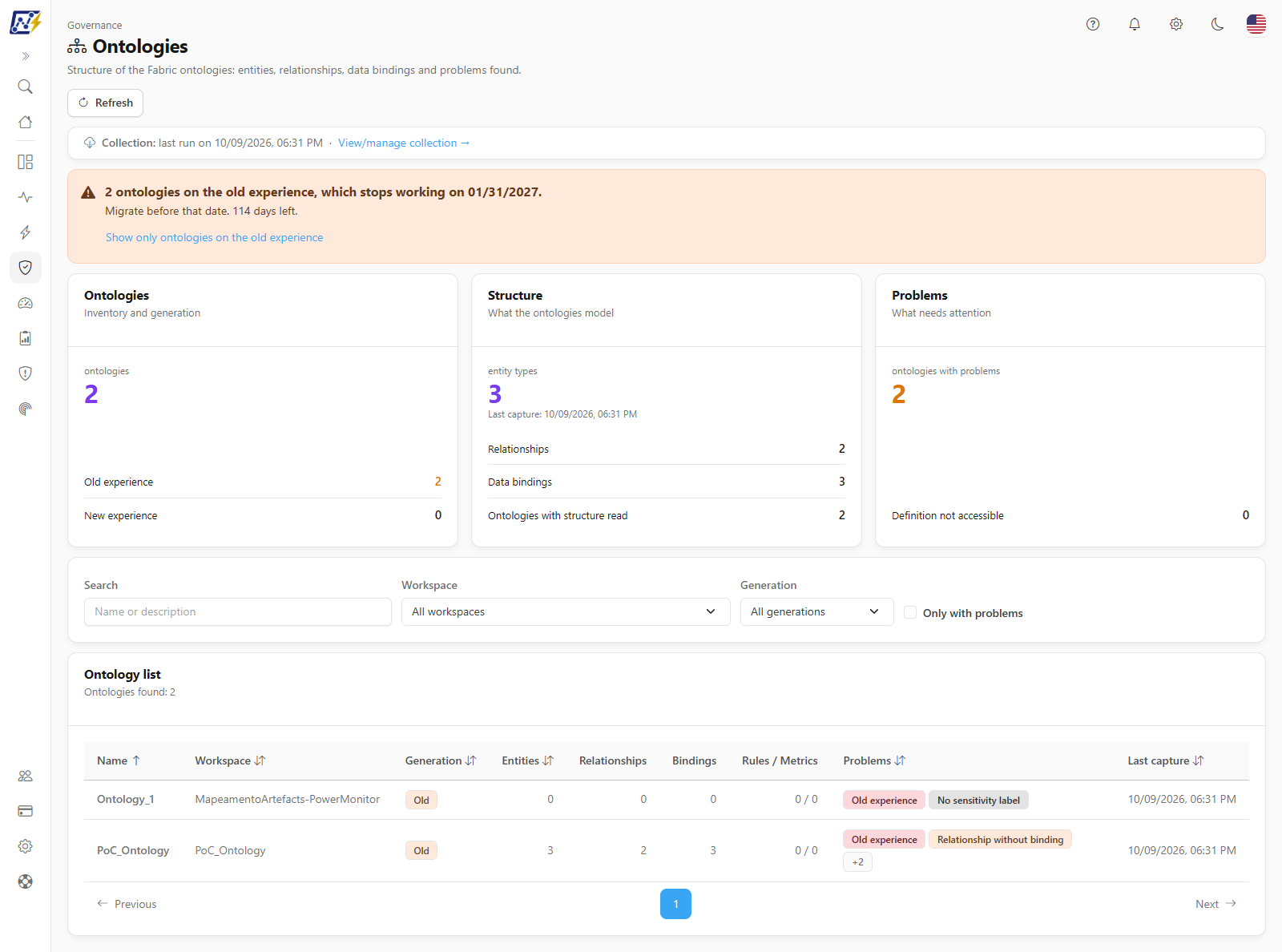1282x952 pixels.
Task: Click the Name or description search field
Action: click(238, 611)
